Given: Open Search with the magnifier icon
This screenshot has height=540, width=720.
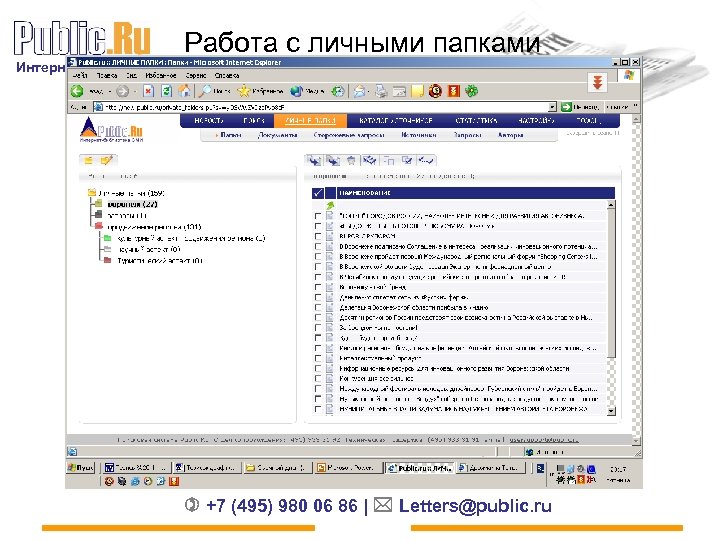Looking at the screenshot, I should pyautogui.click(x=204, y=91).
